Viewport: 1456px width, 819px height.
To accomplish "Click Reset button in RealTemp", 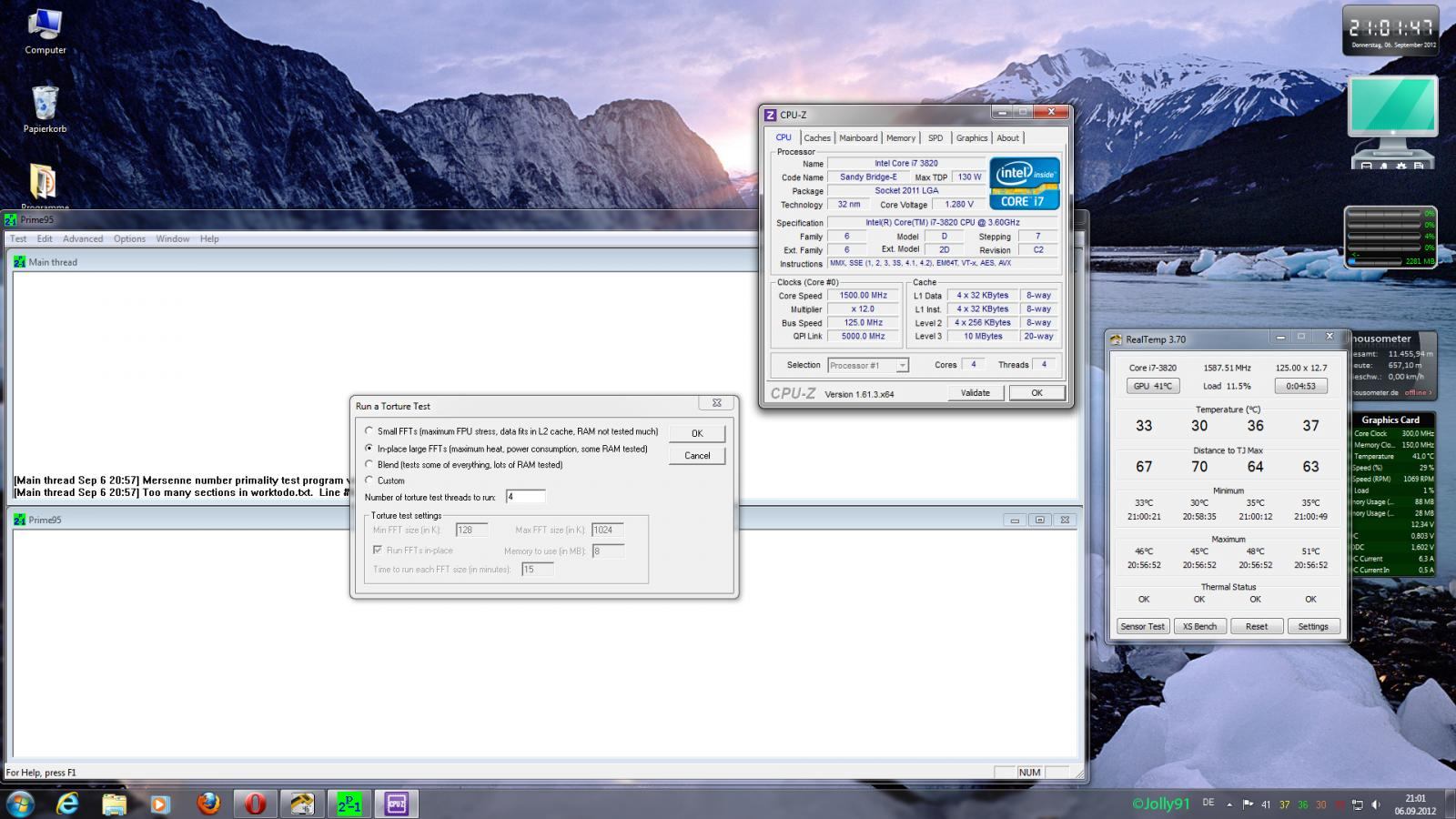I will pos(1257,626).
